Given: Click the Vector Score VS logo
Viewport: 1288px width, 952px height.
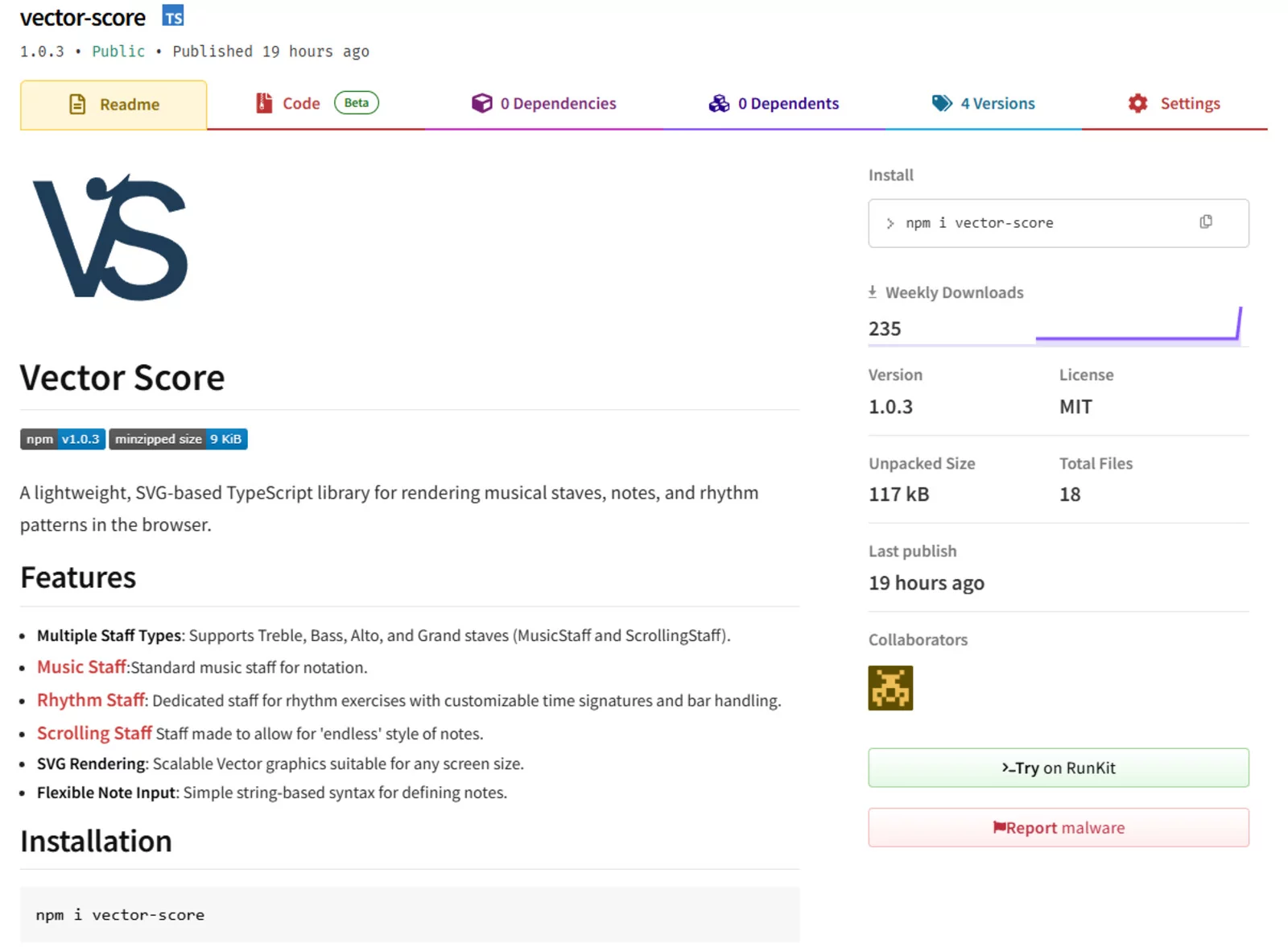Looking at the screenshot, I should pos(110,238).
